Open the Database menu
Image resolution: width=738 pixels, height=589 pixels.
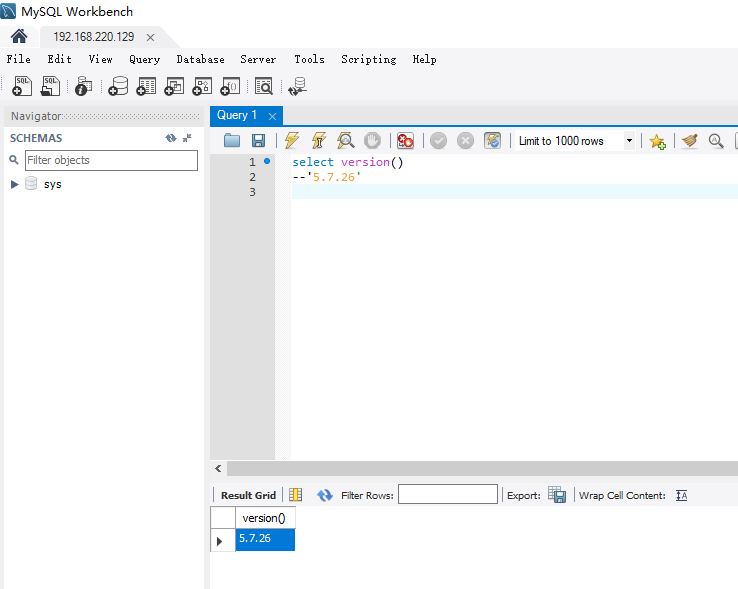(201, 59)
